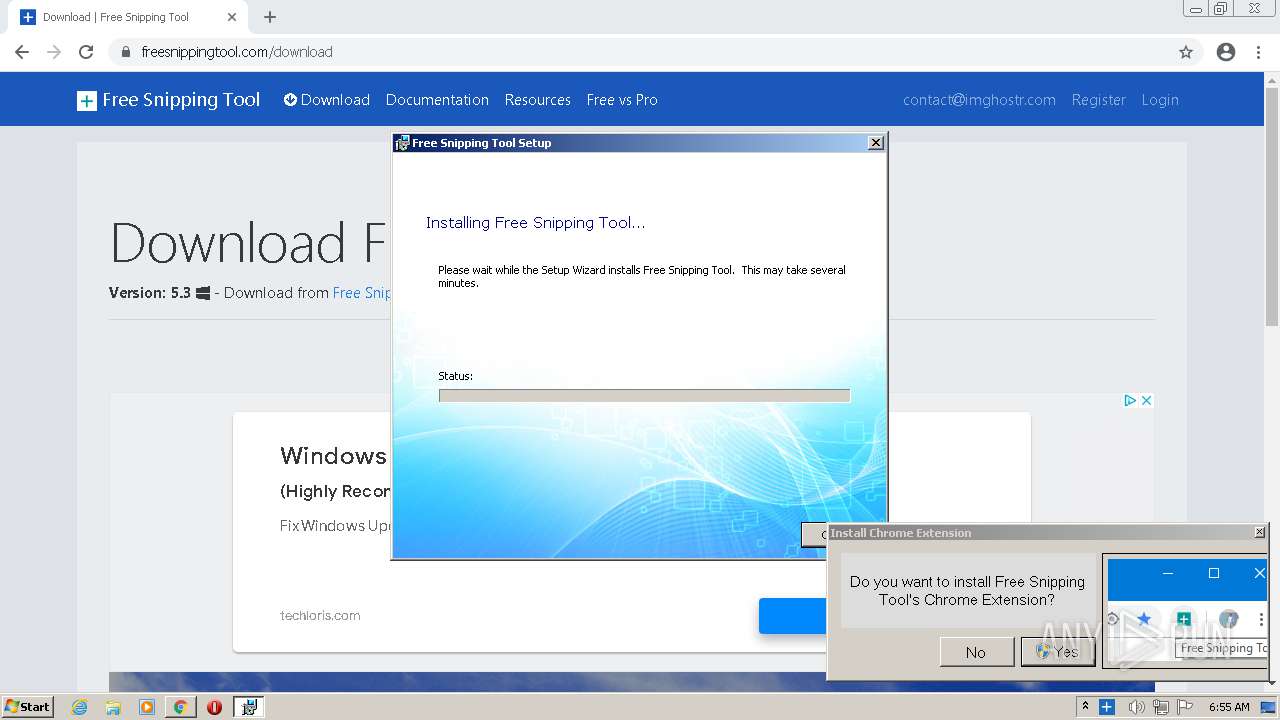Open the Download menu item

[x=327, y=100]
